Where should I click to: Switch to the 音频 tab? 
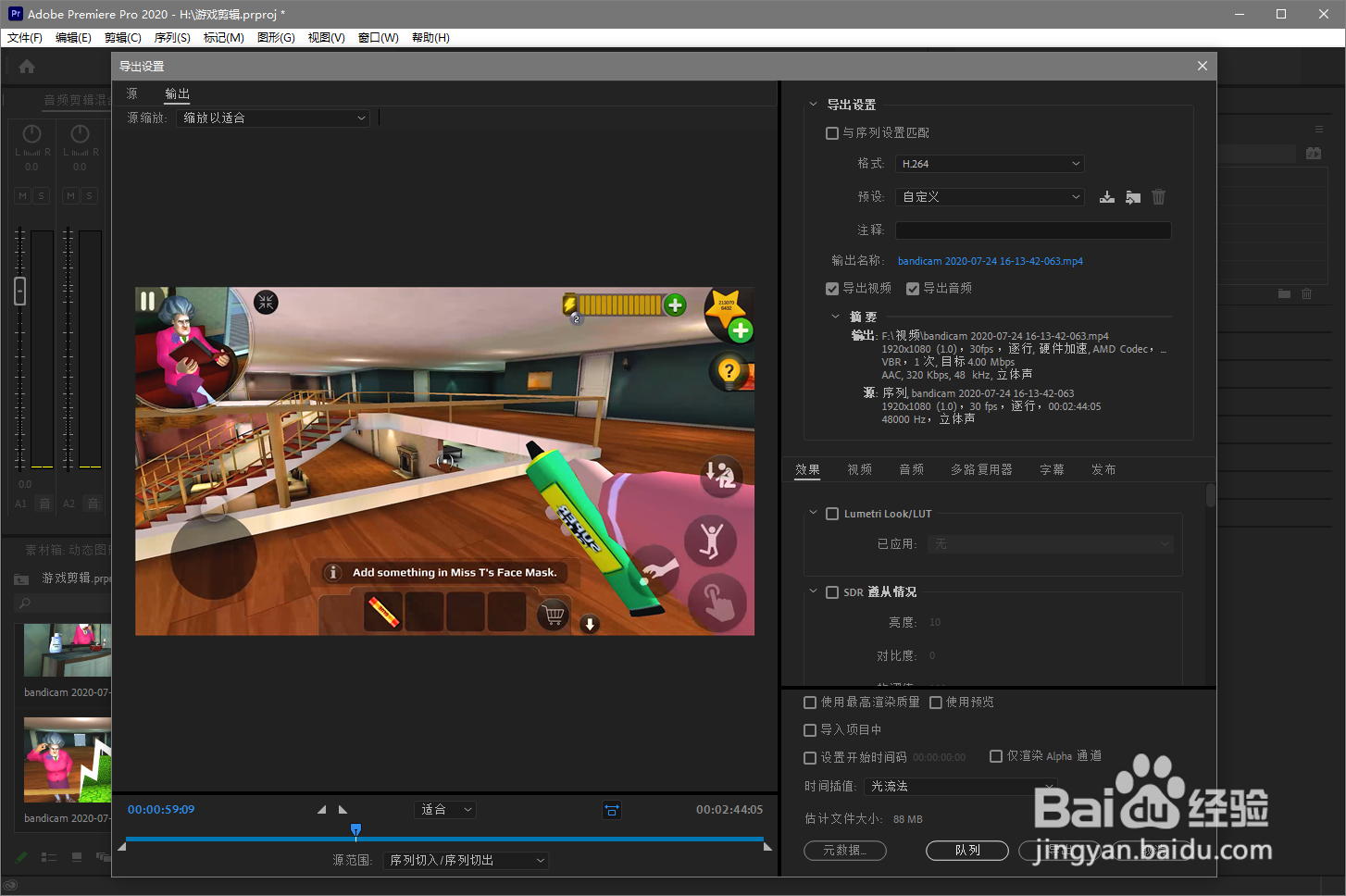[x=912, y=470]
